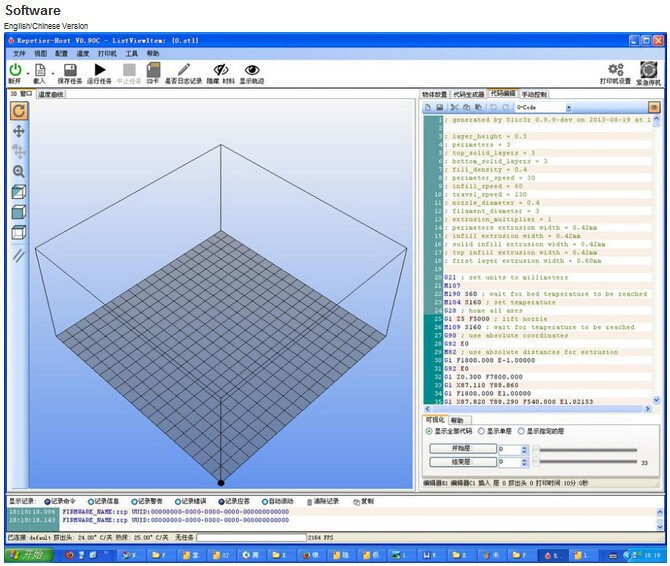Click the 结束层 layer slider
Image resolution: width=670 pixels, height=566 pixels.
[x=586, y=463]
